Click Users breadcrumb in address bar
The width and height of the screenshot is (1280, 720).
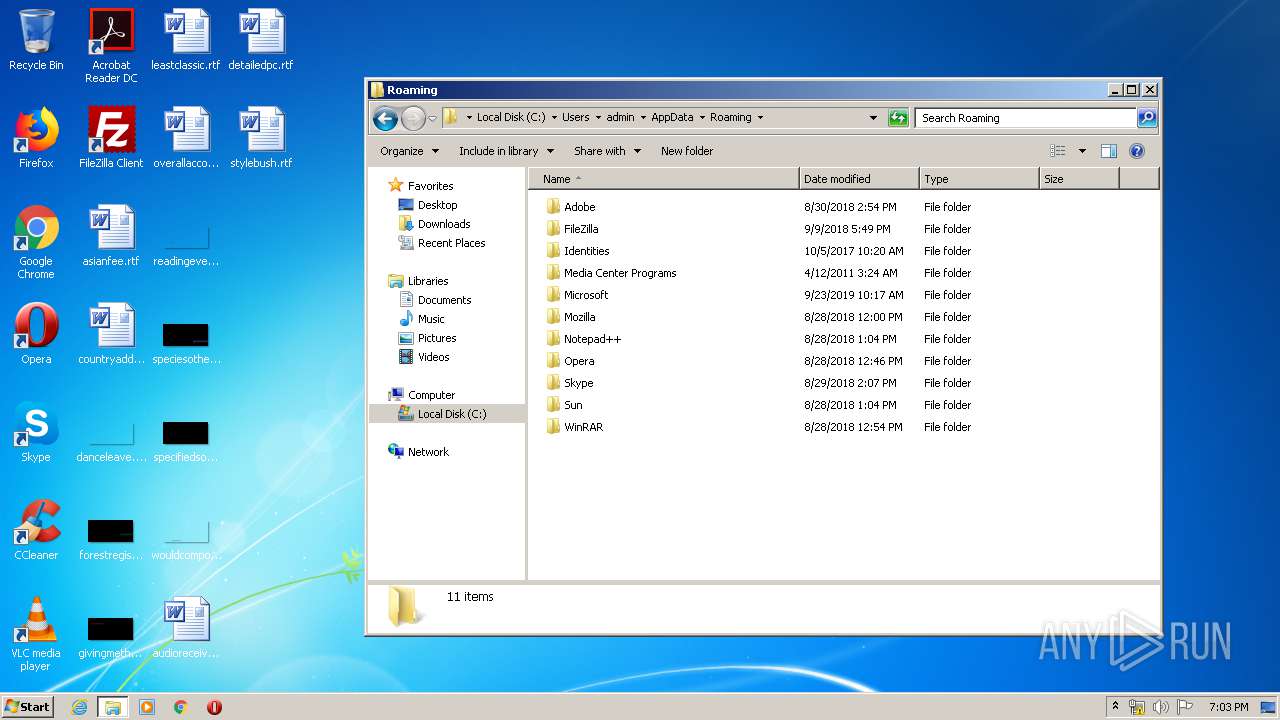tap(575, 117)
